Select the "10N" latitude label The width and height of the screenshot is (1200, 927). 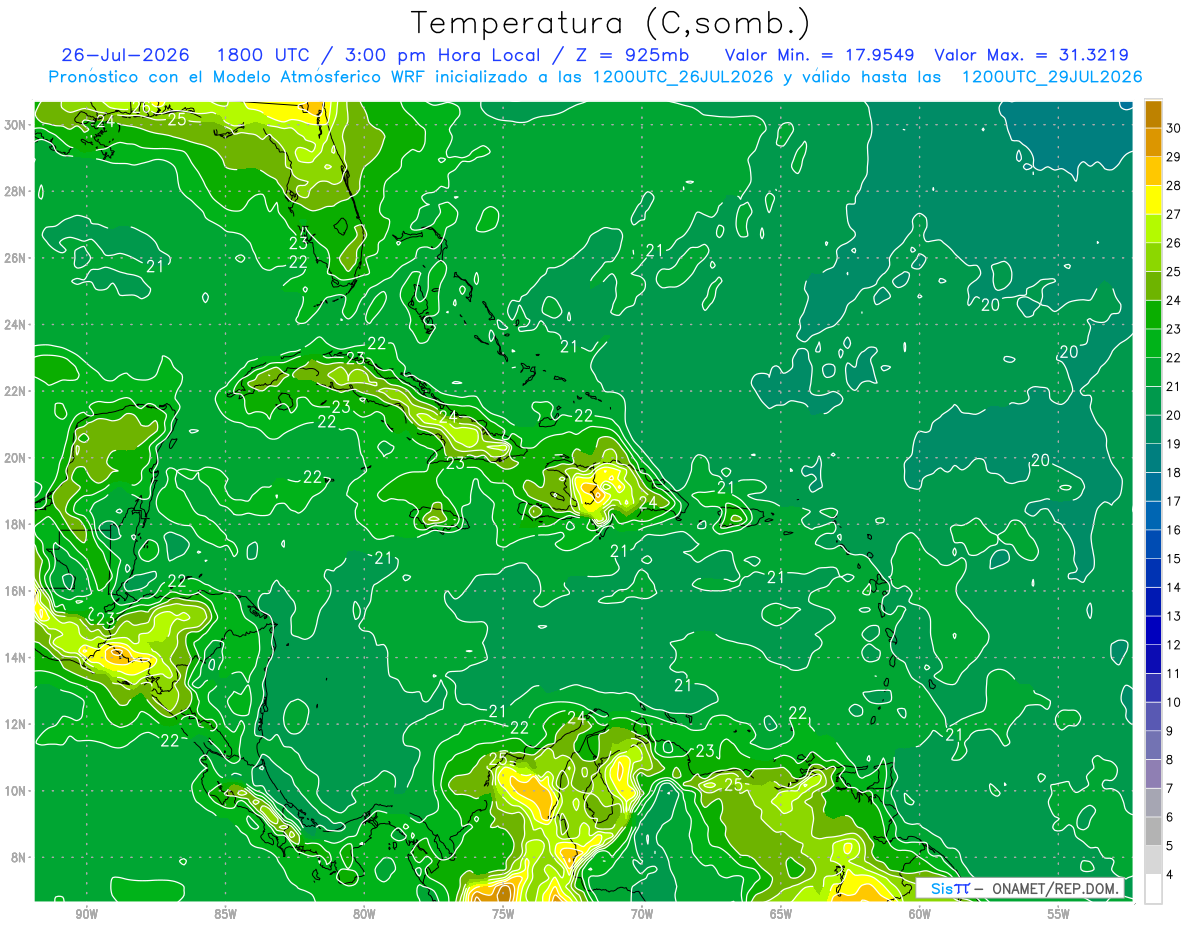click(x=17, y=790)
